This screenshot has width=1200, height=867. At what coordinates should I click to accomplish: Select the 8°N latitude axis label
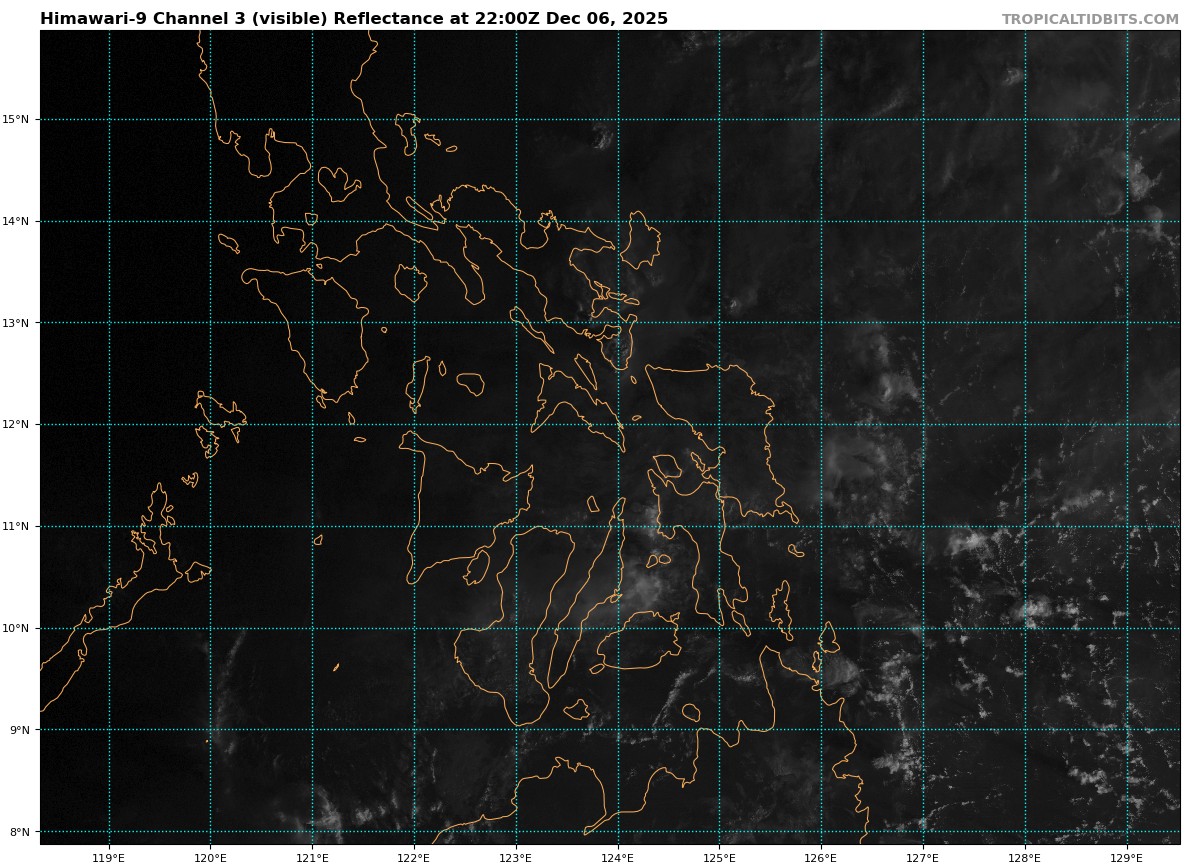(19, 831)
